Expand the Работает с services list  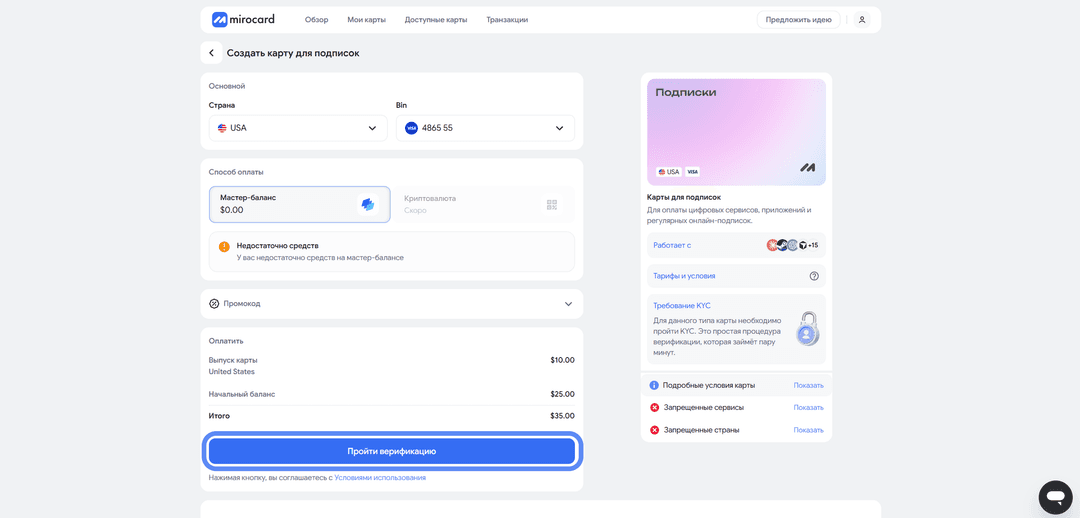(x=736, y=245)
